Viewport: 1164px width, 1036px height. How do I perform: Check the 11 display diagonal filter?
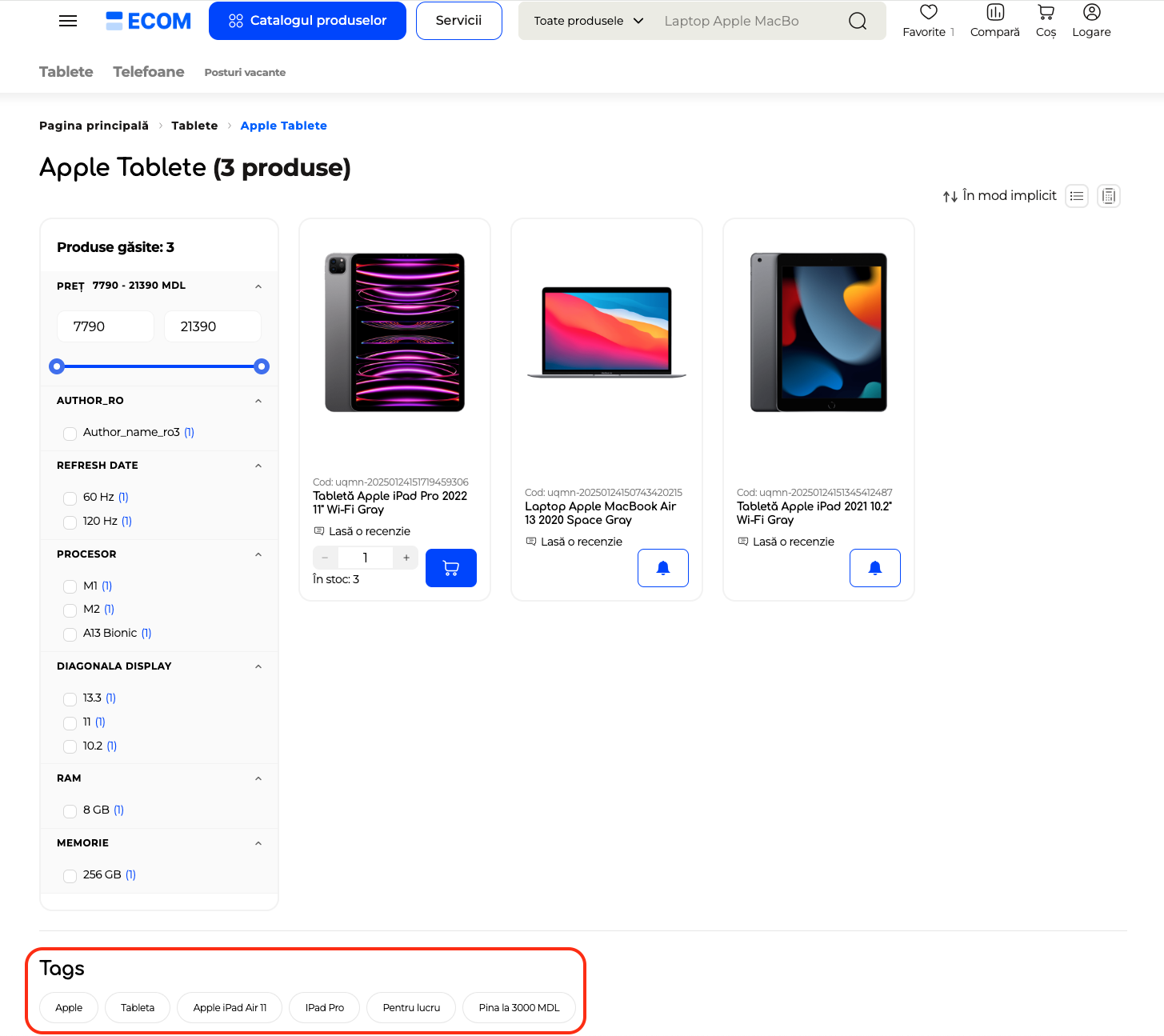70,722
